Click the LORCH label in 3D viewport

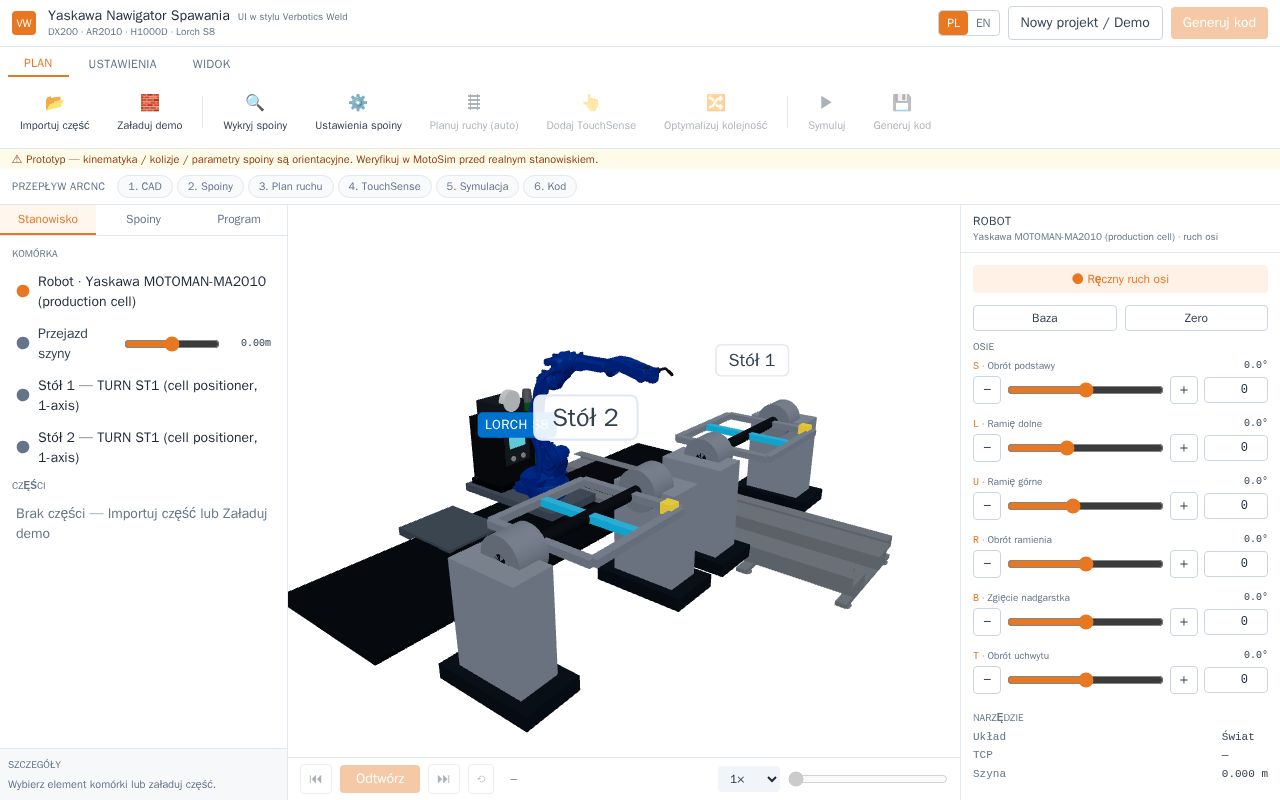506,424
